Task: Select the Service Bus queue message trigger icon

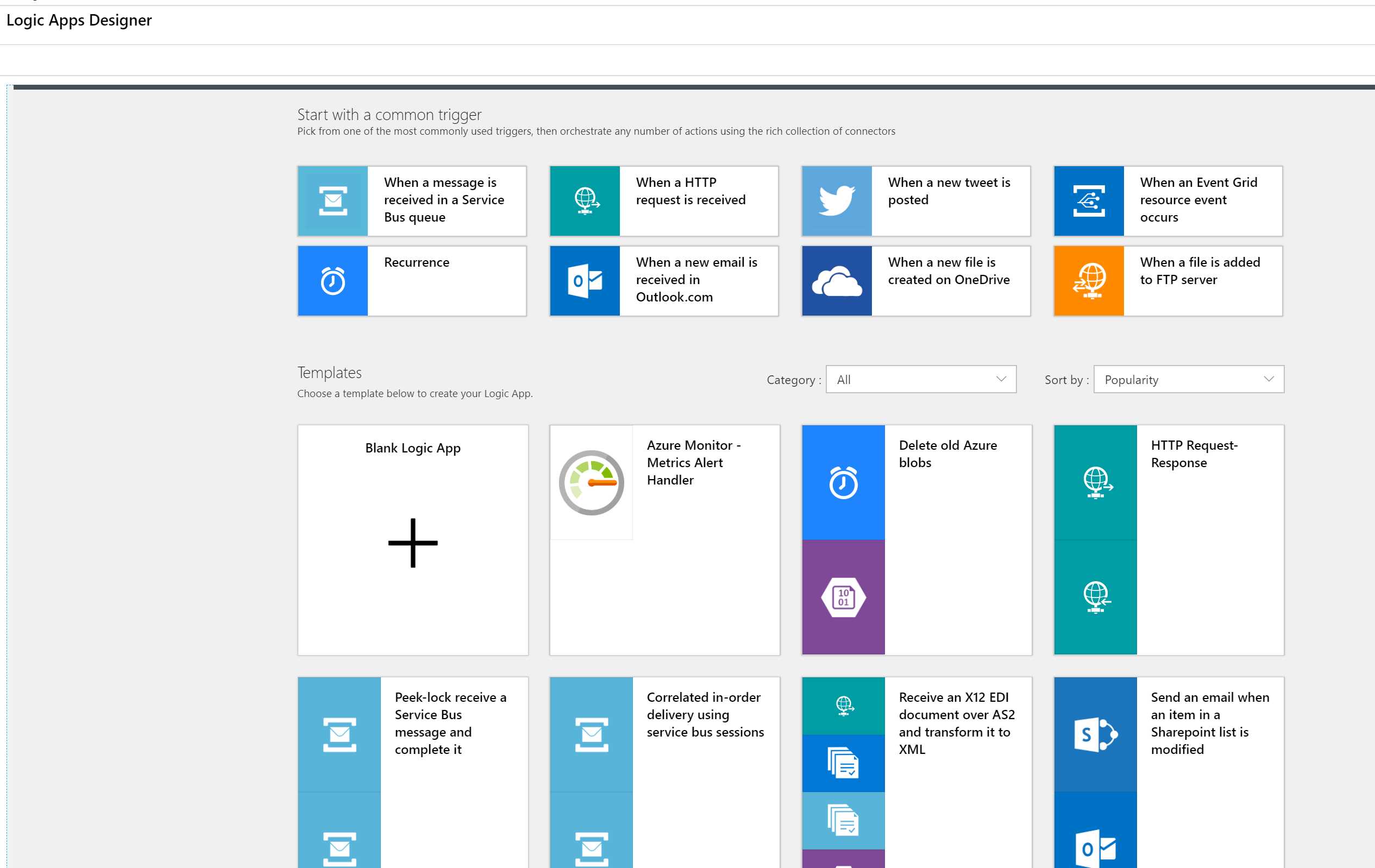Action: [334, 200]
